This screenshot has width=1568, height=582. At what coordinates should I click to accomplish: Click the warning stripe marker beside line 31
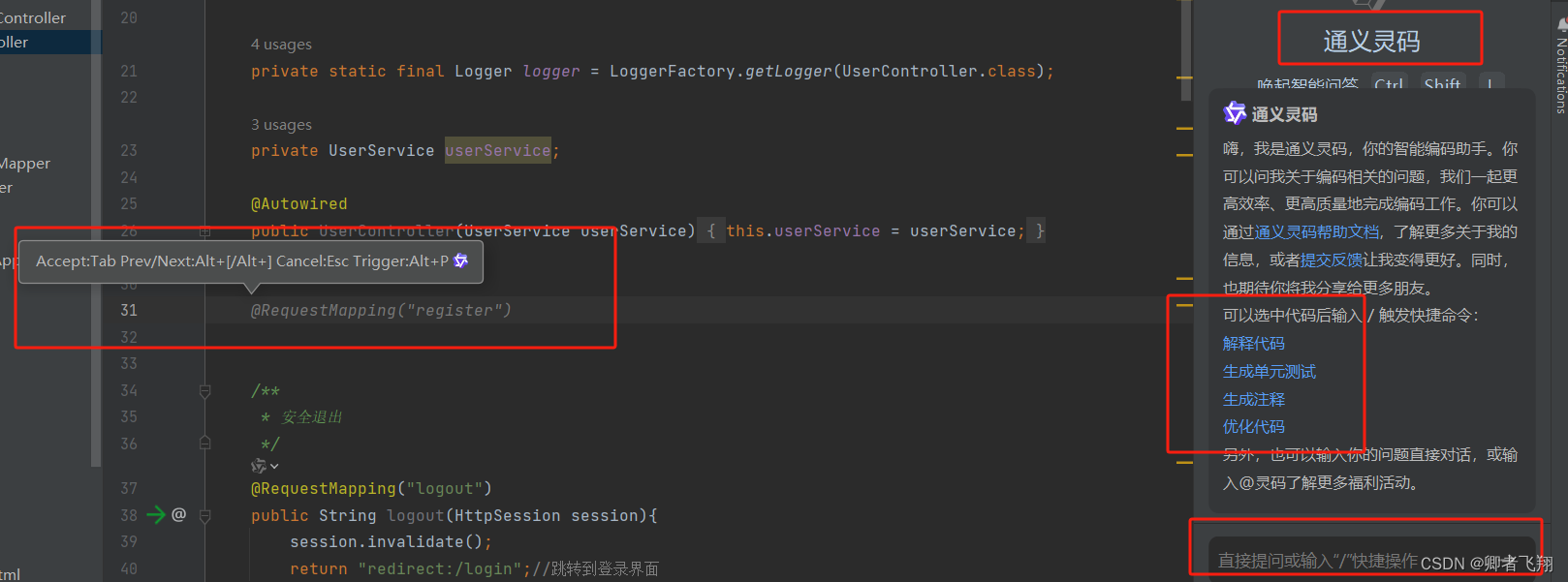(x=1184, y=305)
